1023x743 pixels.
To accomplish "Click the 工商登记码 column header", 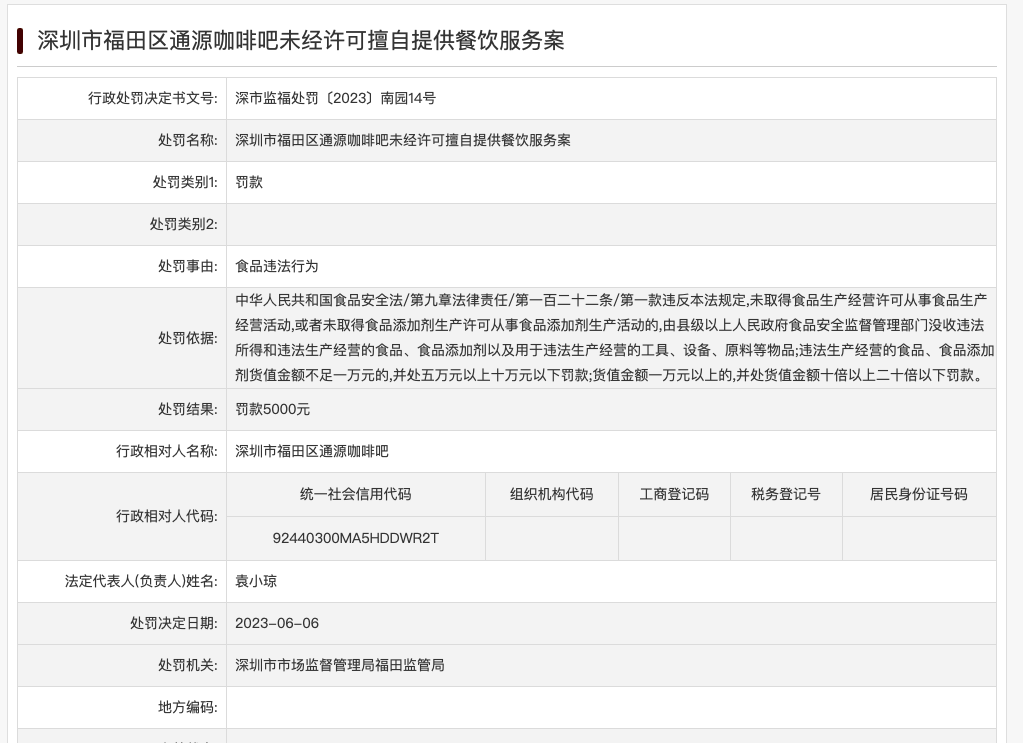I will [x=674, y=494].
